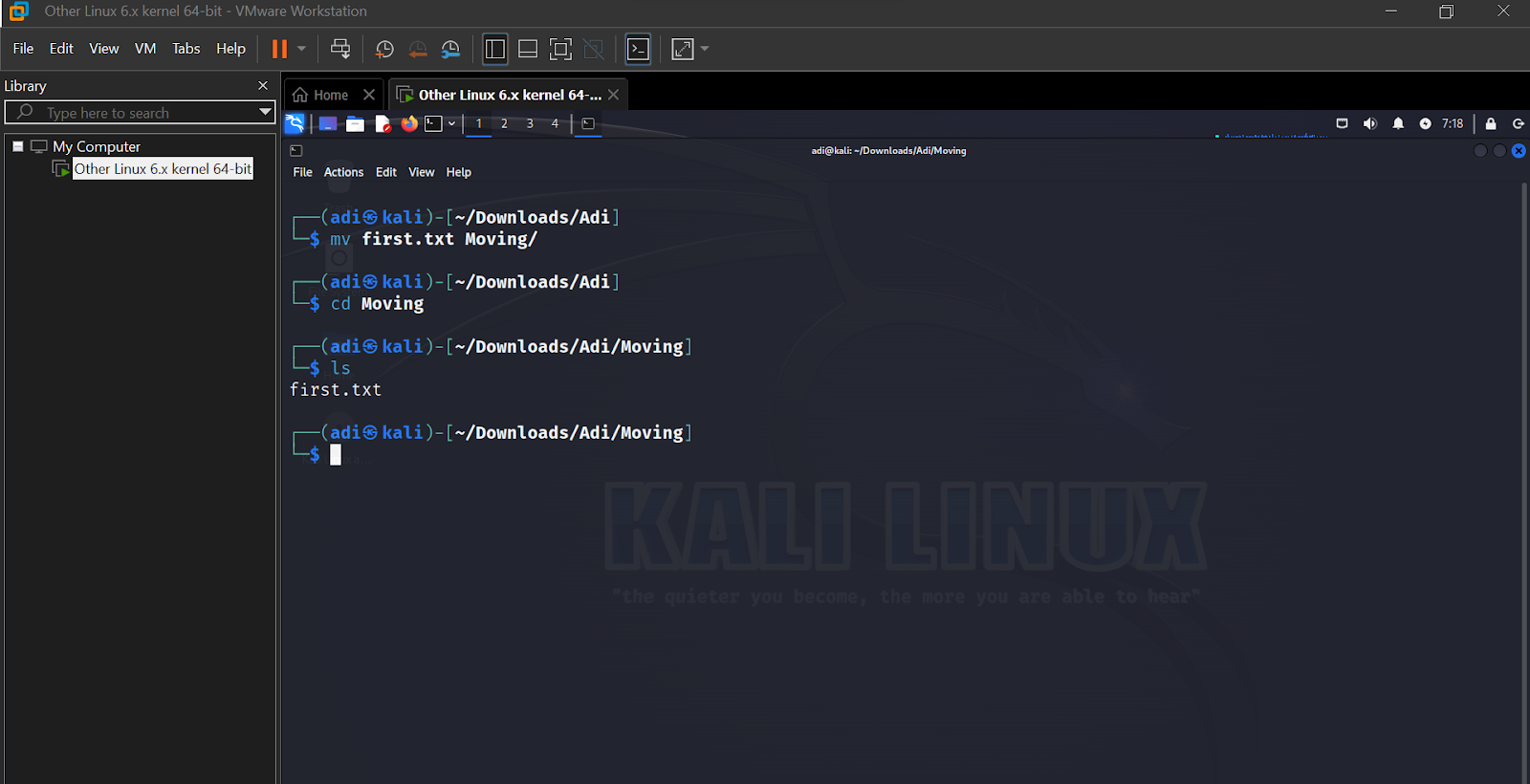Open stretch mode dropdown arrow
The image size is (1530, 784).
pyautogui.click(x=706, y=49)
